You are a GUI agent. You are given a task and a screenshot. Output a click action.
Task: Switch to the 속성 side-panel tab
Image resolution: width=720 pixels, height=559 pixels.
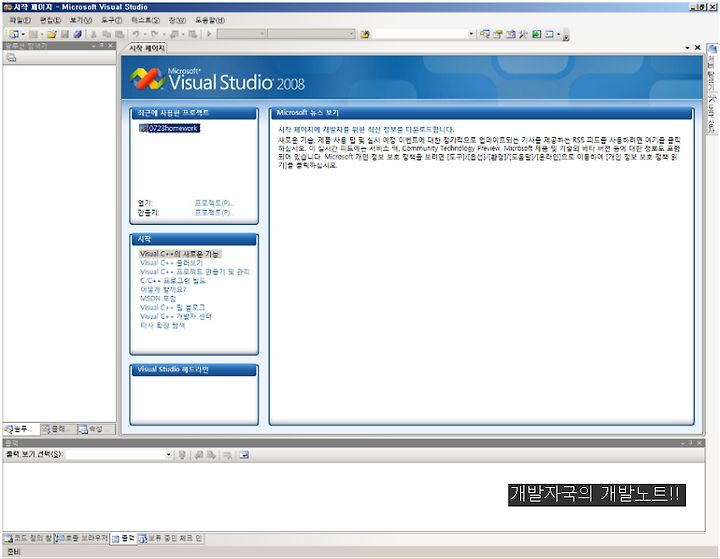tap(96, 429)
